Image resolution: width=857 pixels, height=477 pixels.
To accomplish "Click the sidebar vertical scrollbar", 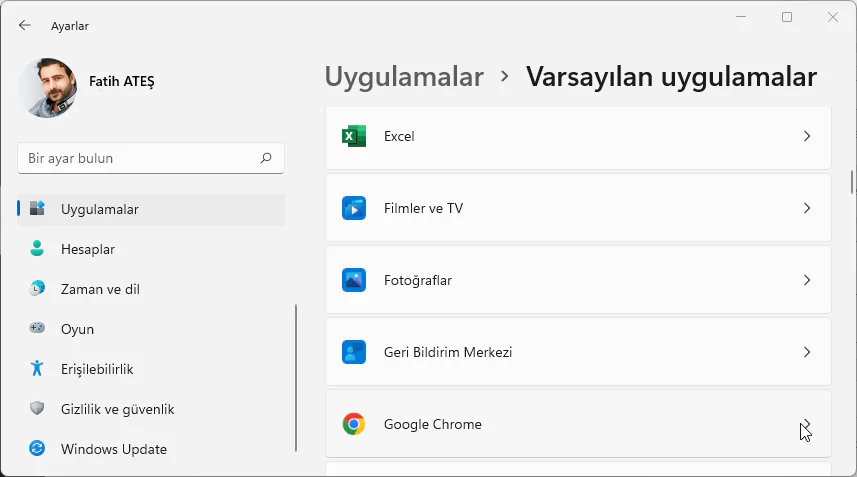I will tap(296, 378).
